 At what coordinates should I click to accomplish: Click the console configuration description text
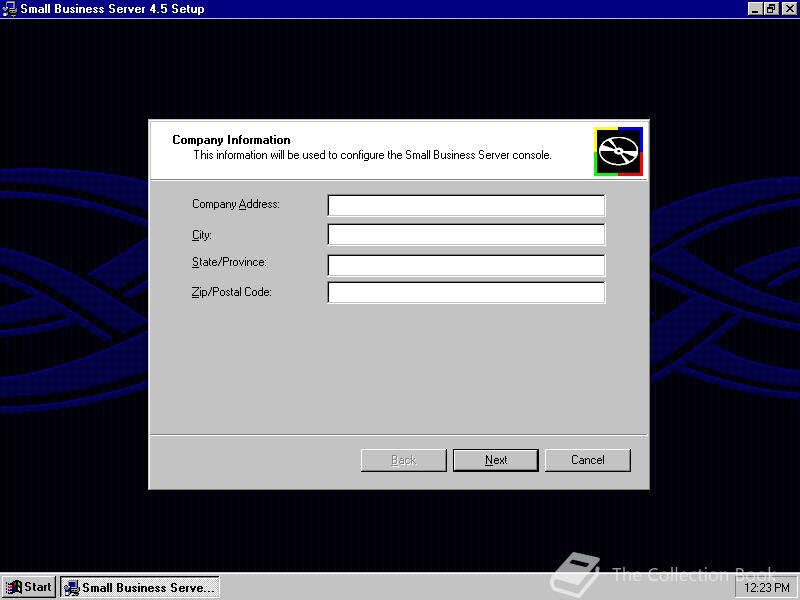coord(372,155)
